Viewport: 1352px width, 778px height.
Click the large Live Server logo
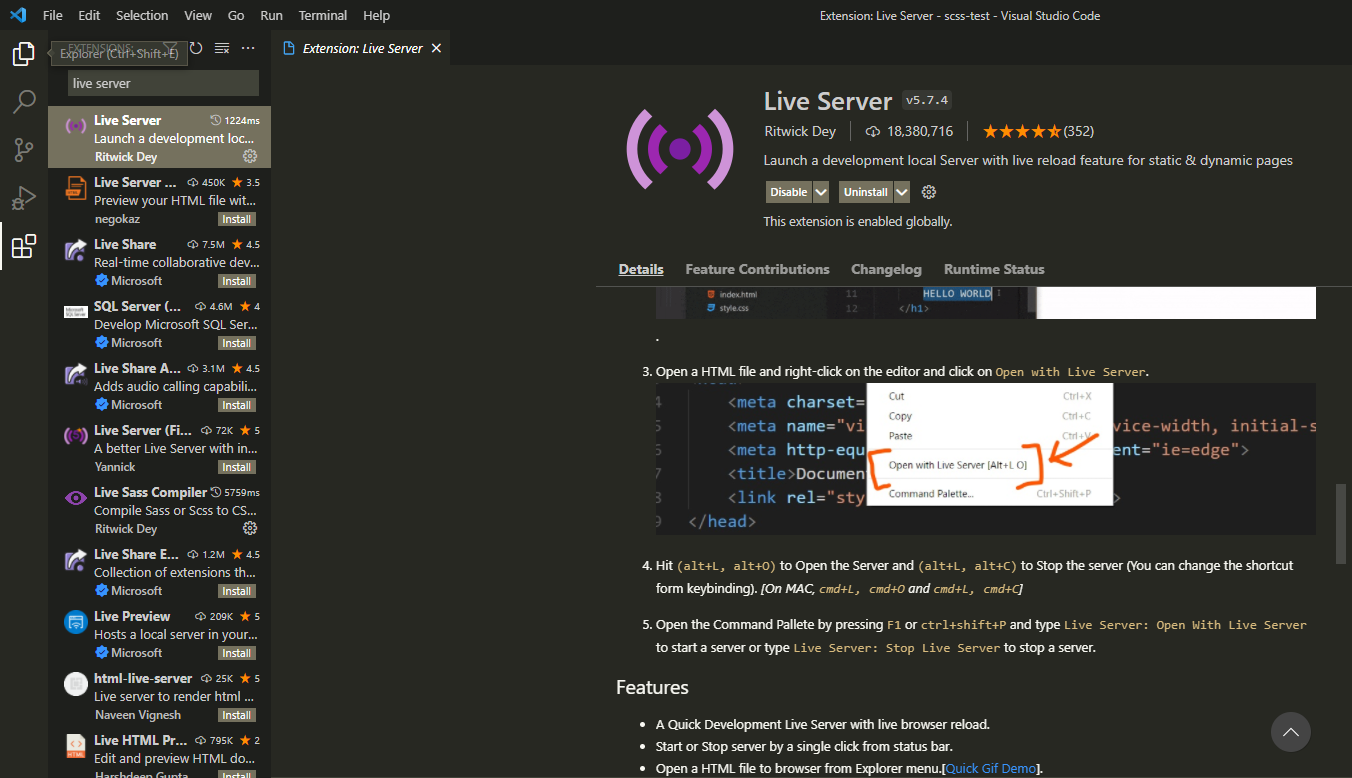pos(680,149)
